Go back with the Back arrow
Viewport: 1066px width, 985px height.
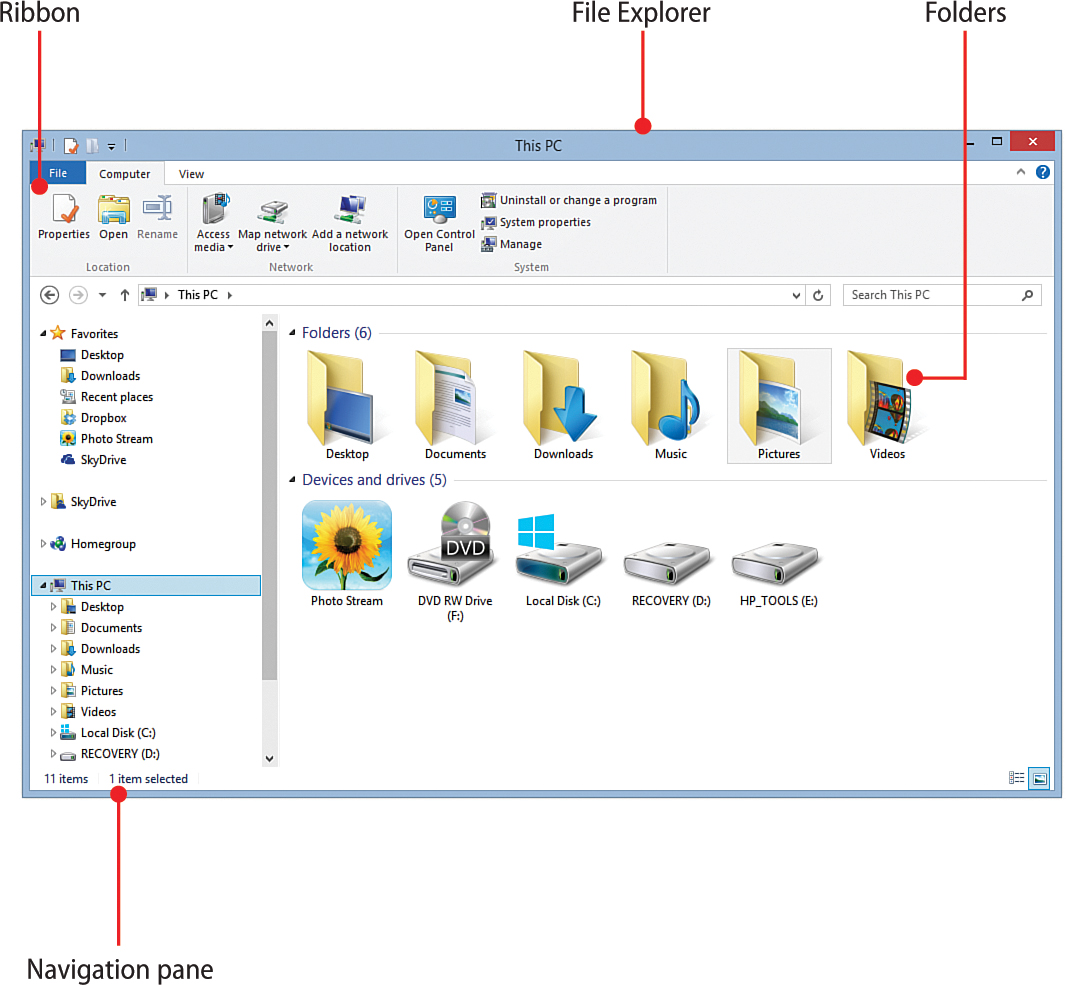pos(50,295)
